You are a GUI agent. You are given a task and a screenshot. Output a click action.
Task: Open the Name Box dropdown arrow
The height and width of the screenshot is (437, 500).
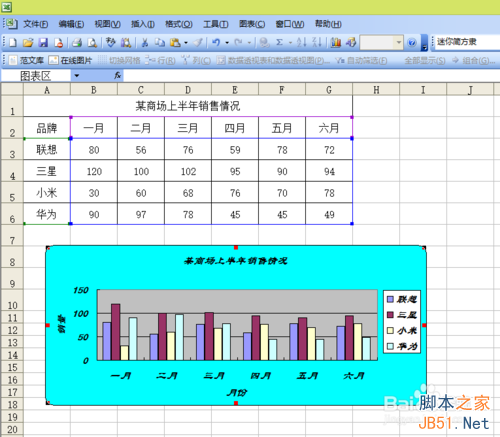(x=77, y=76)
